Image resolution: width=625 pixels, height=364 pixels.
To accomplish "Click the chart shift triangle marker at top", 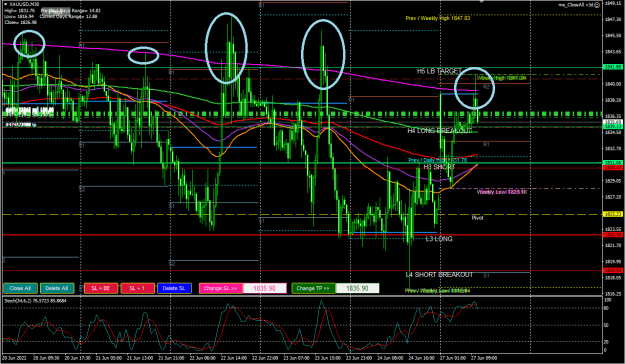I will click(x=482, y=2).
